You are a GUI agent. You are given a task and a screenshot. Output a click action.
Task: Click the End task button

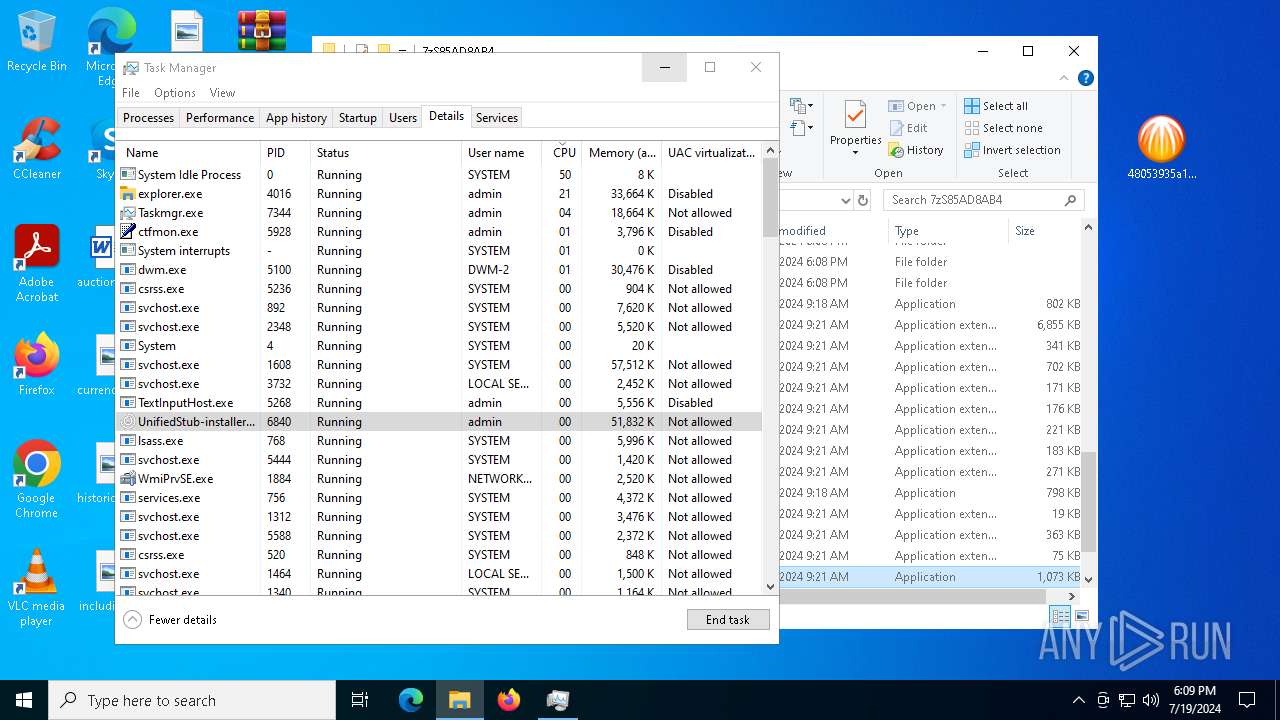pyautogui.click(x=728, y=620)
